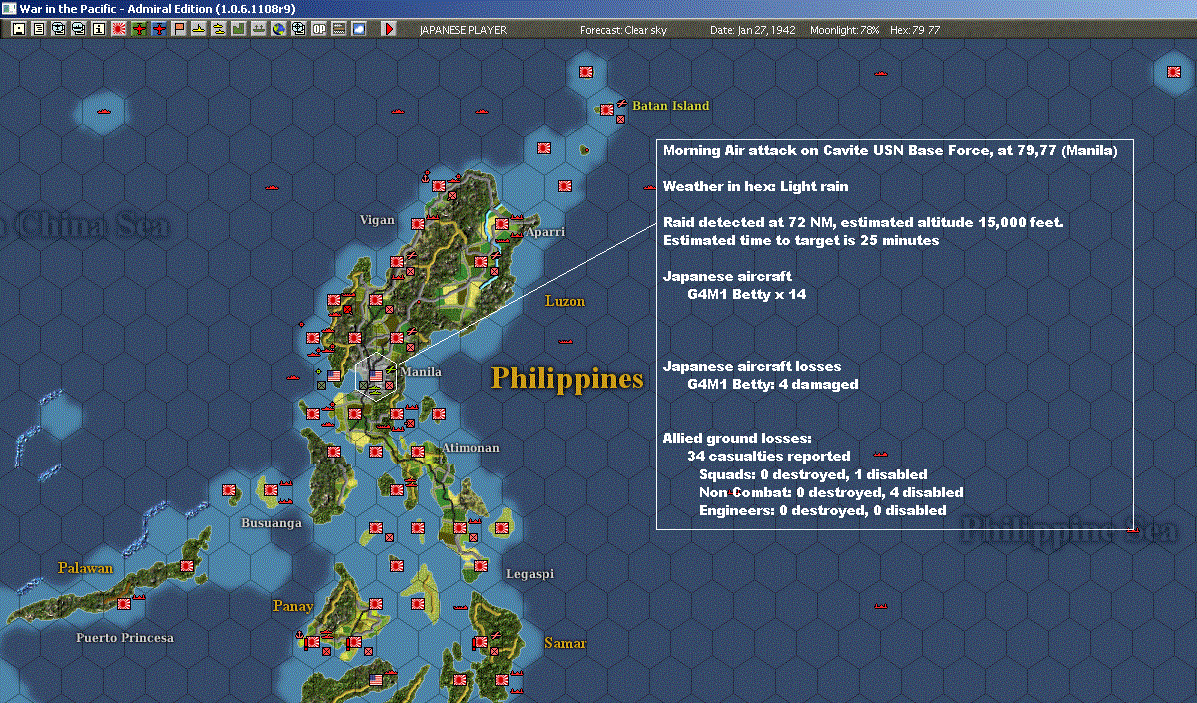Select the US flag unit at the bottom of the map
Viewport: 1197px width, 703px height.
[376, 679]
